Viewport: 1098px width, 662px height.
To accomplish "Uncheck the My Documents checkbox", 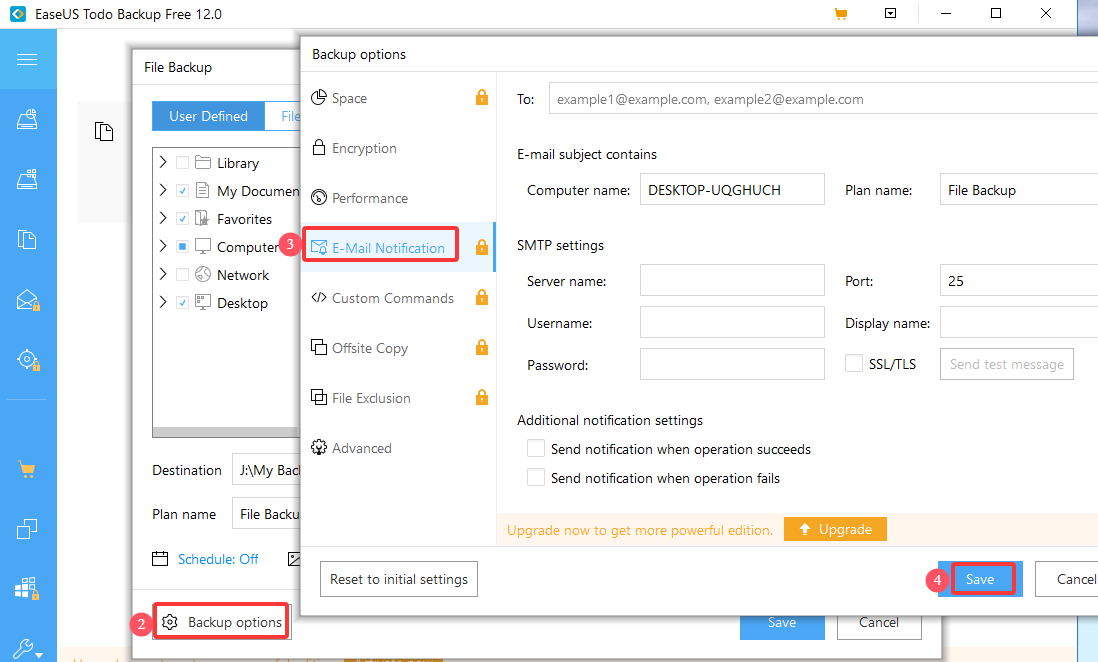I will [182, 191].
